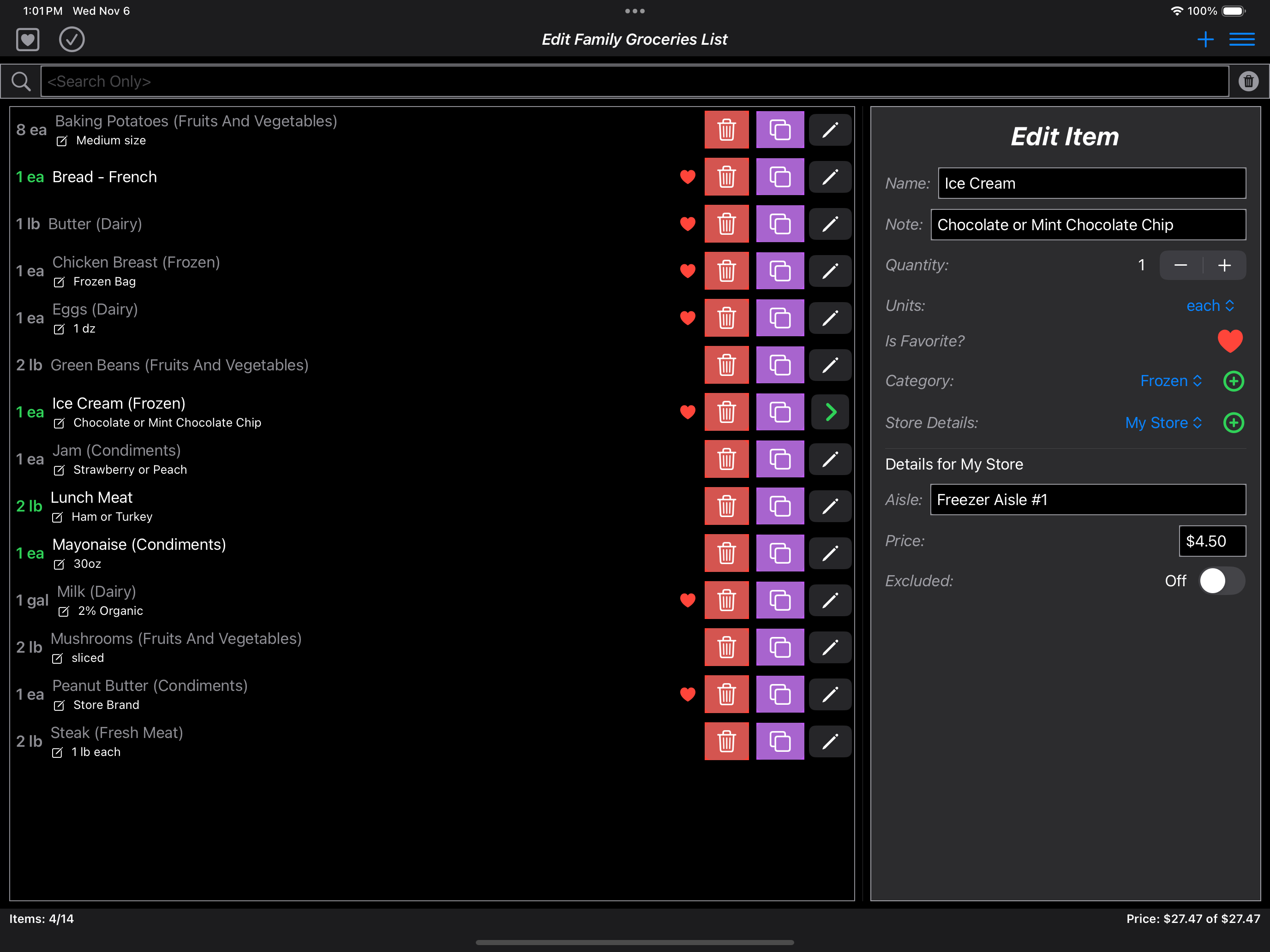The height and width of the screenshot is (952, 1270).
Task: Click the green arrow on Ice Cream row
Action: click(830, 412)
